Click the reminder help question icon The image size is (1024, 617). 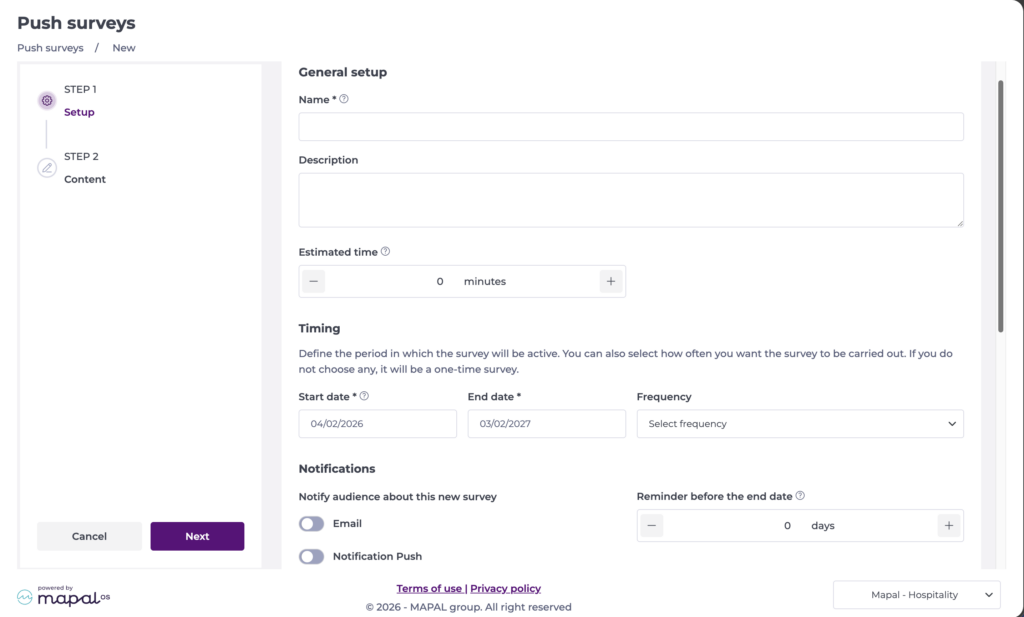coord(800,495)
